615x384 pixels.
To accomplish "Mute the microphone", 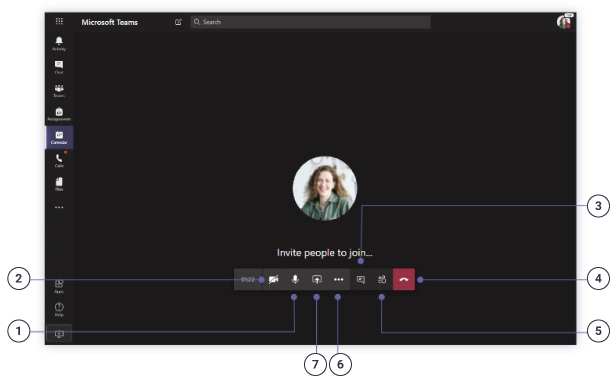I will click(x=295, y=279).
